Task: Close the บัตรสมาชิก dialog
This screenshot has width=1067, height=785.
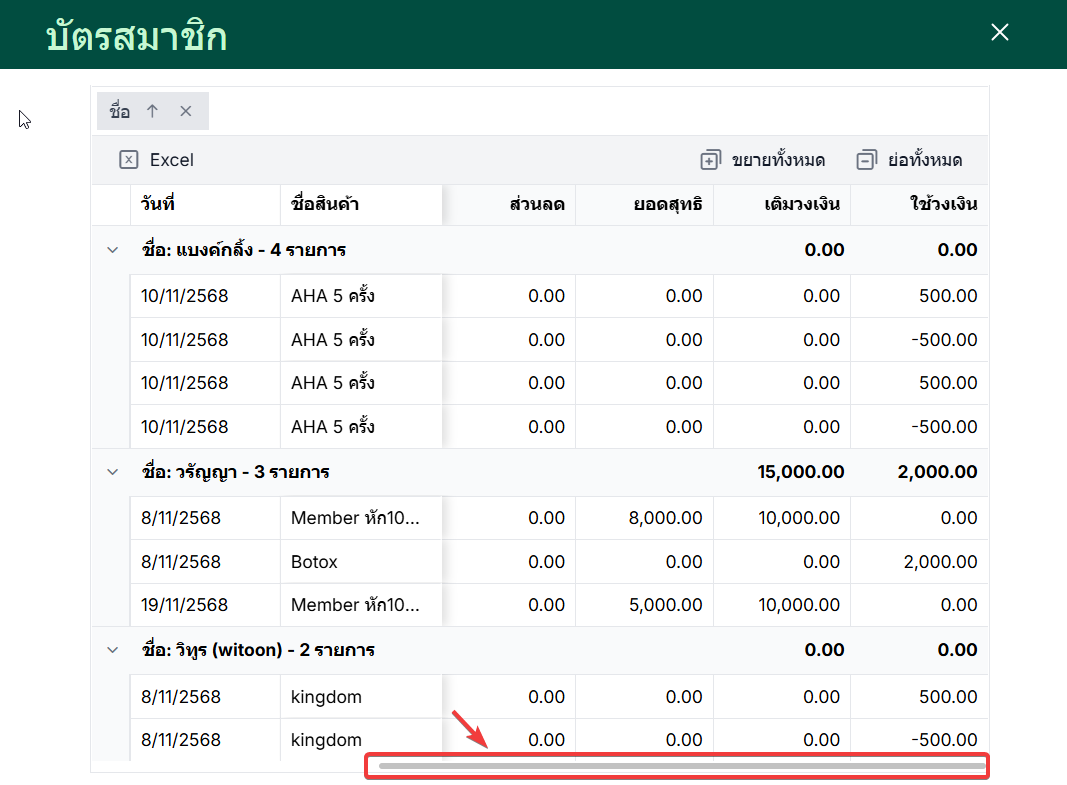Action: point(999,33)
